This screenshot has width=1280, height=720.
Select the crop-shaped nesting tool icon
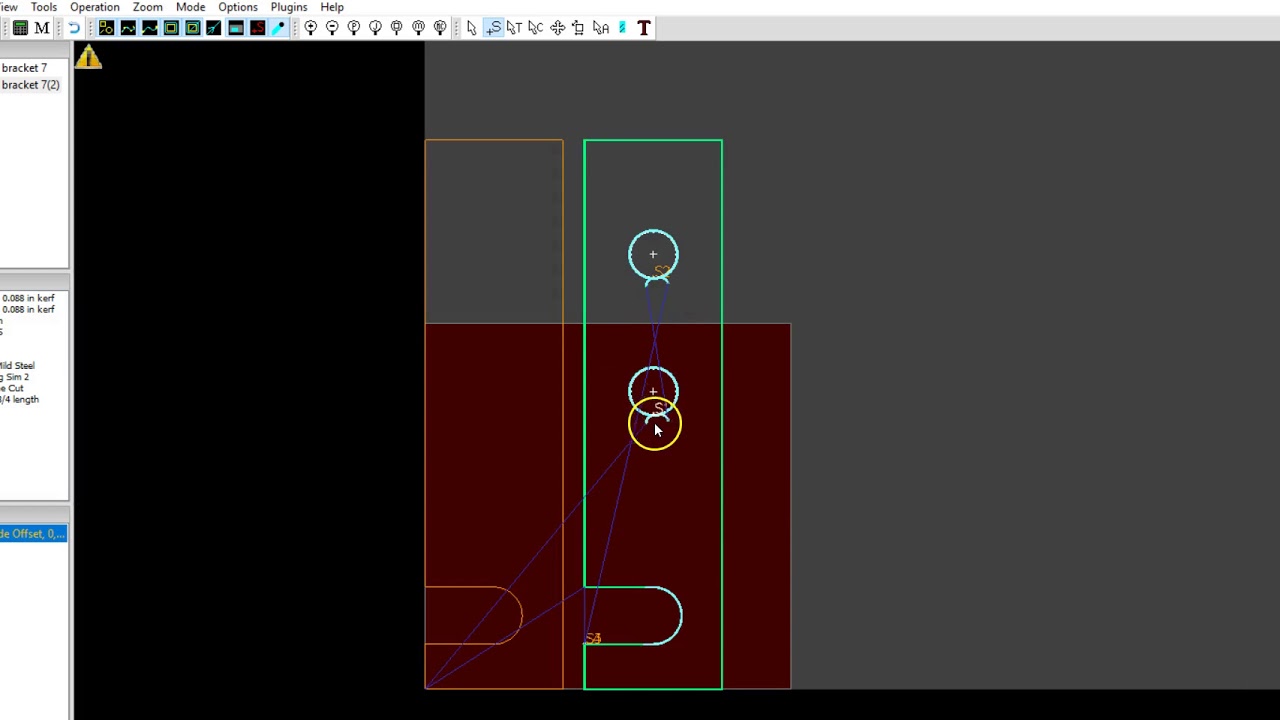click(578, 28)
